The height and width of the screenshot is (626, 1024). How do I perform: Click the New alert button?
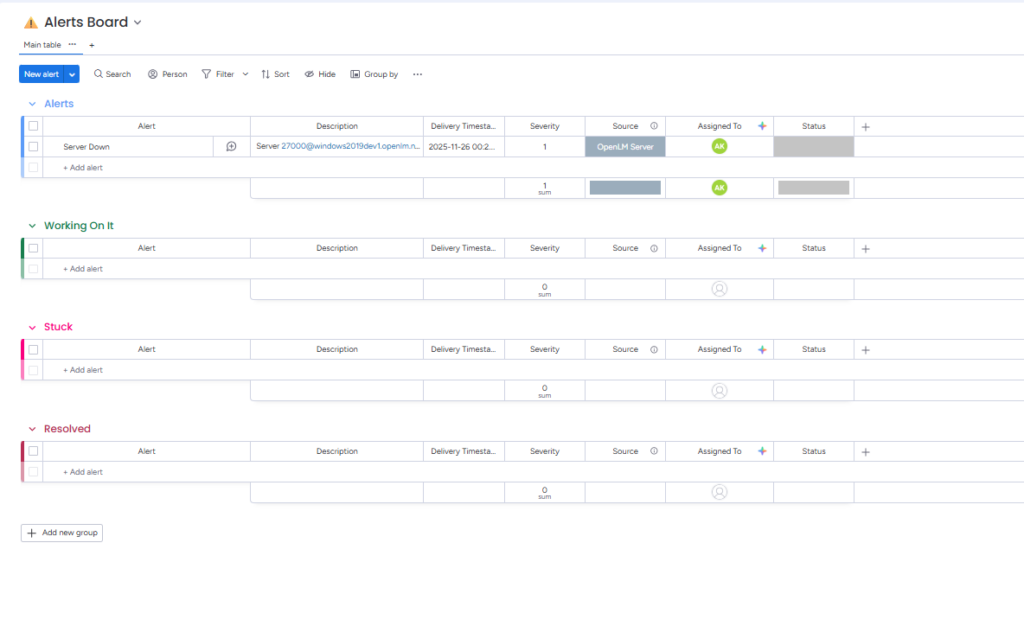(41, 74)
